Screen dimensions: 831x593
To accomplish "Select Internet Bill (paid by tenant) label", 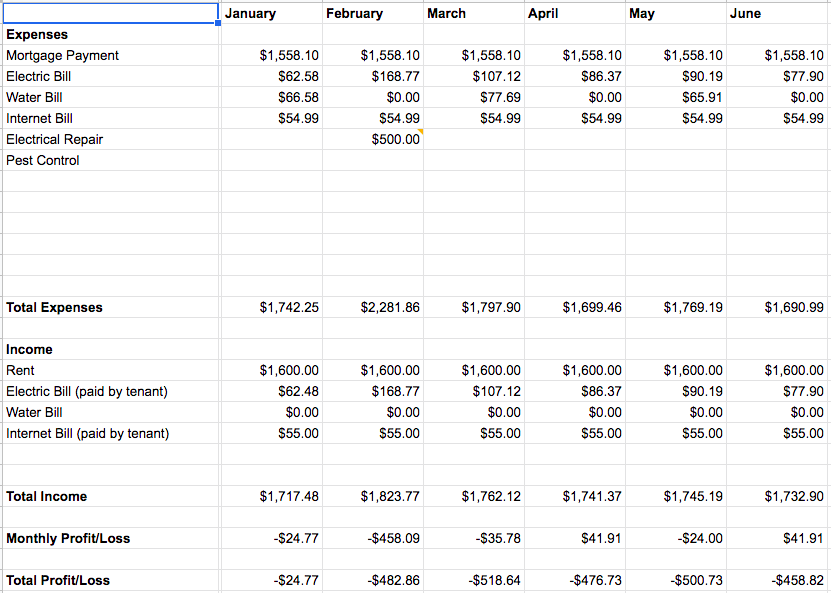I will click(x=110, y=433).
